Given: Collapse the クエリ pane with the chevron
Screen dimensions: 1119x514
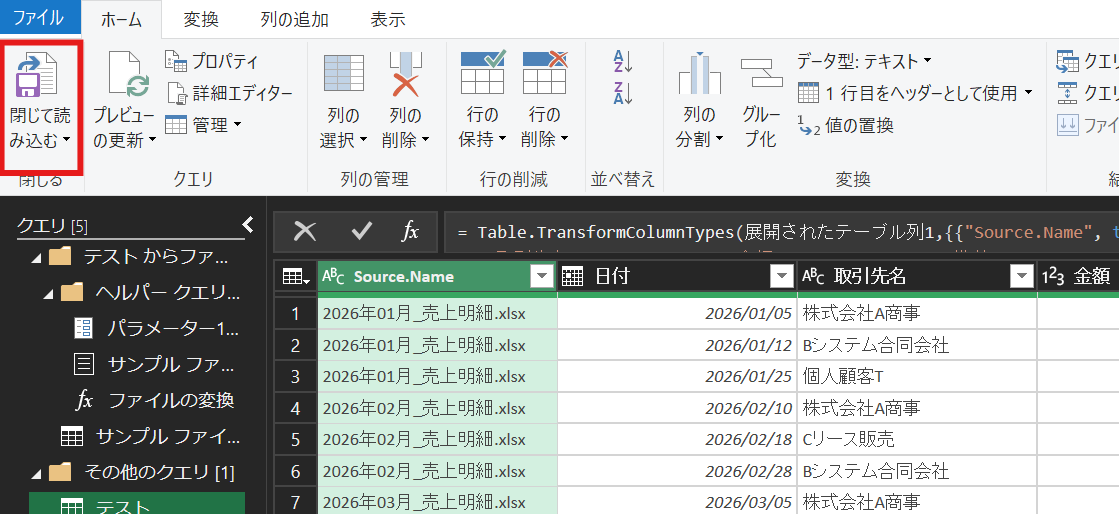Looking at the screenshot, I should (x=249, y=225).
